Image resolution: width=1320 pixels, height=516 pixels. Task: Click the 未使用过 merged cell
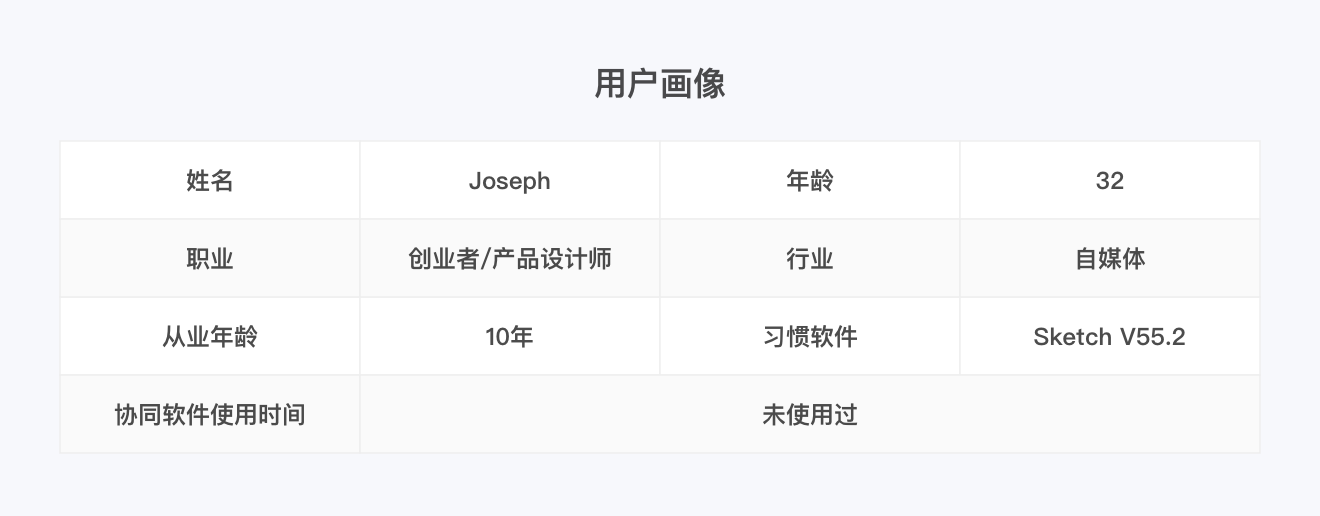pyautogui.click(x=810, y=414)
